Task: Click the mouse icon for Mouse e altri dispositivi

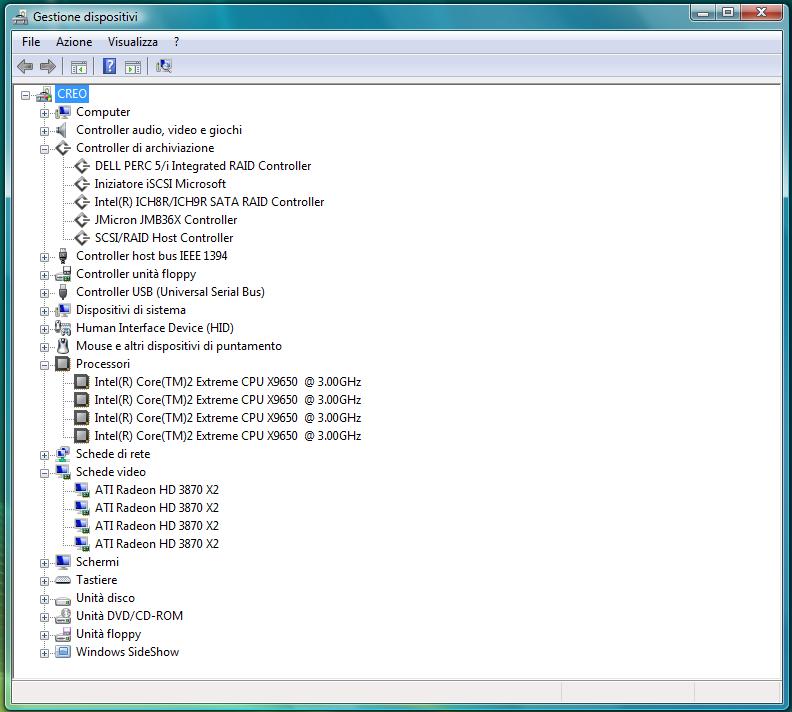Action: pos(63,346)
